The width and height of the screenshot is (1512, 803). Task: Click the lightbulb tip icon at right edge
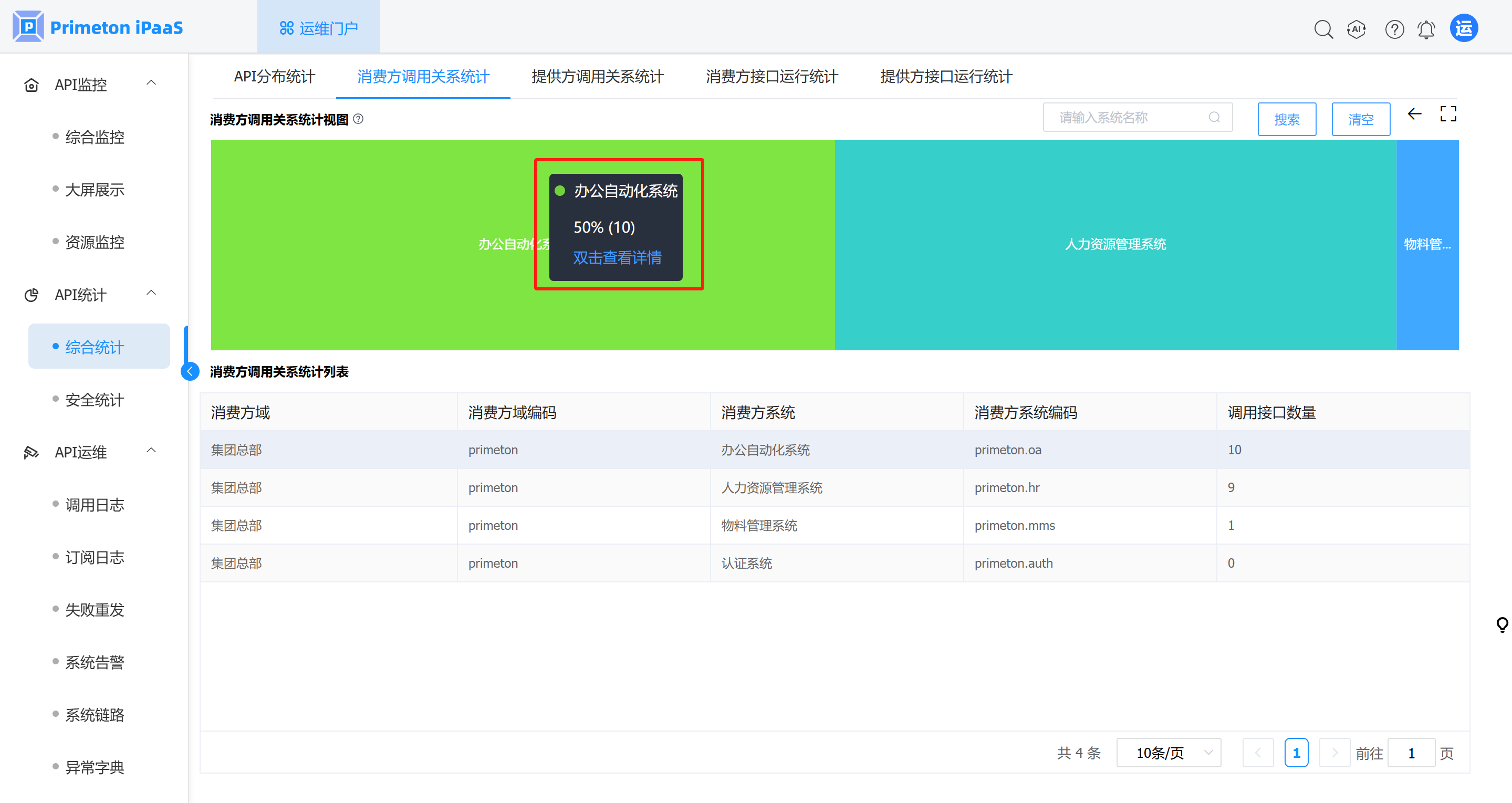coord(1502,624)
